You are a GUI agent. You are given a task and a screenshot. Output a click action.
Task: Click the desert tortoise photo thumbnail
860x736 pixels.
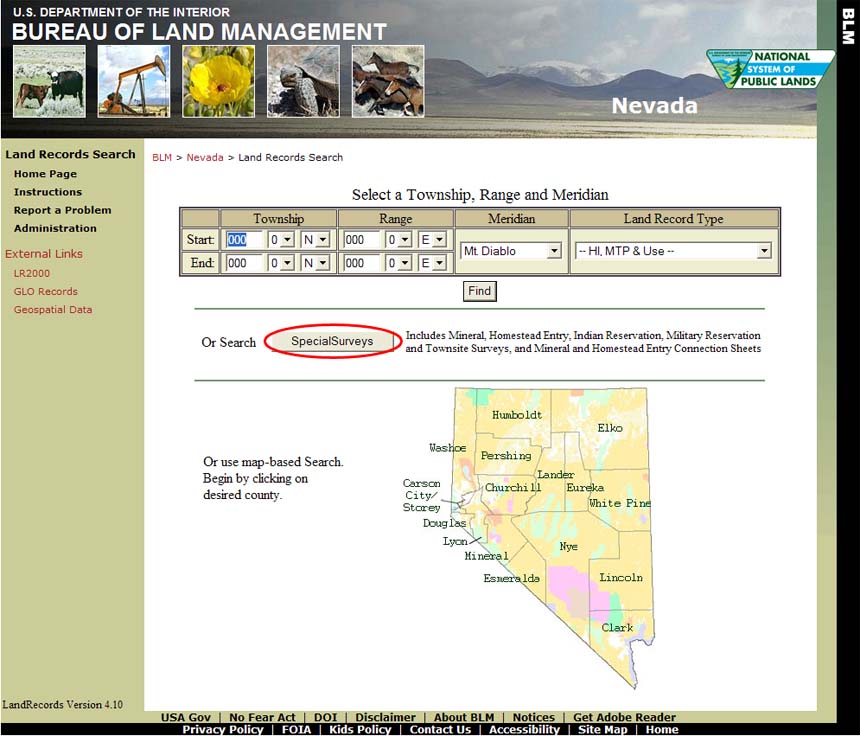(303, 81)
